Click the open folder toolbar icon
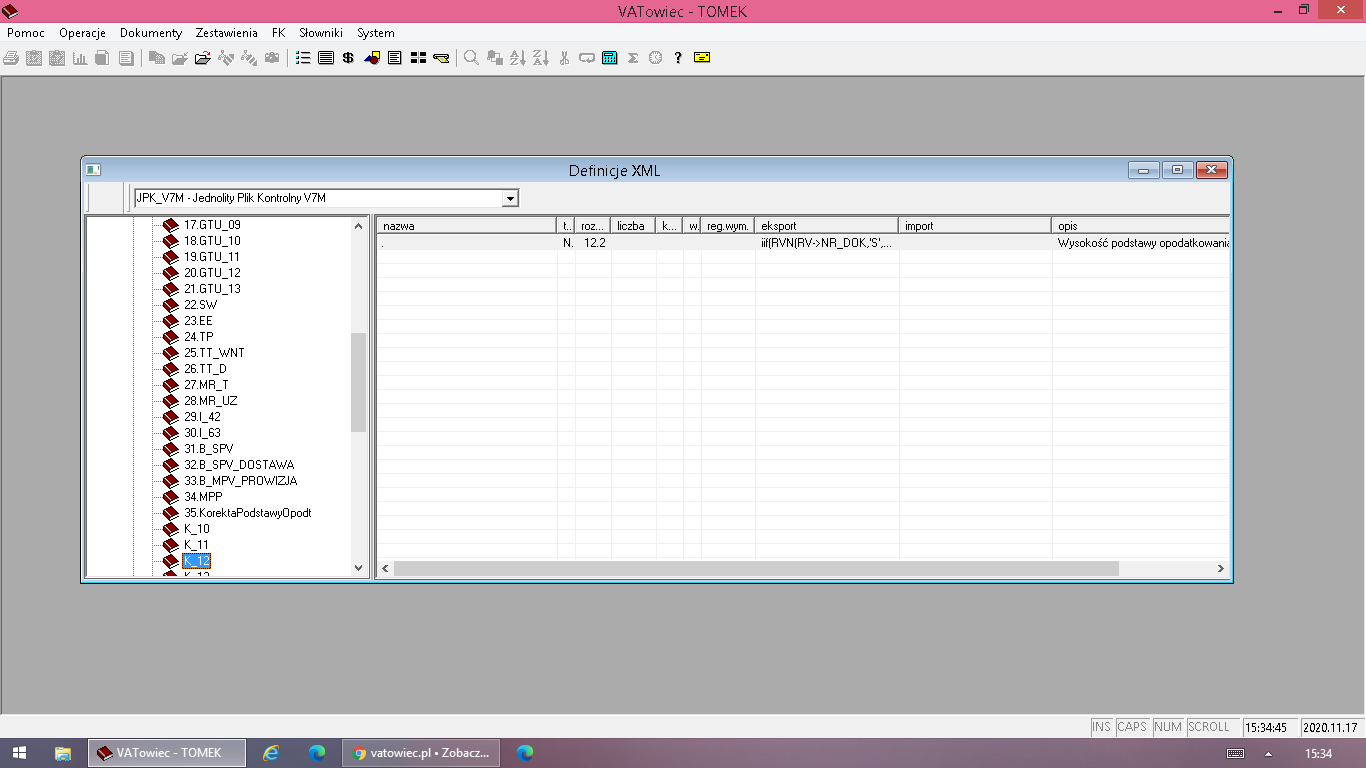This screenshot has width=1366, height=768. [202, 58]
